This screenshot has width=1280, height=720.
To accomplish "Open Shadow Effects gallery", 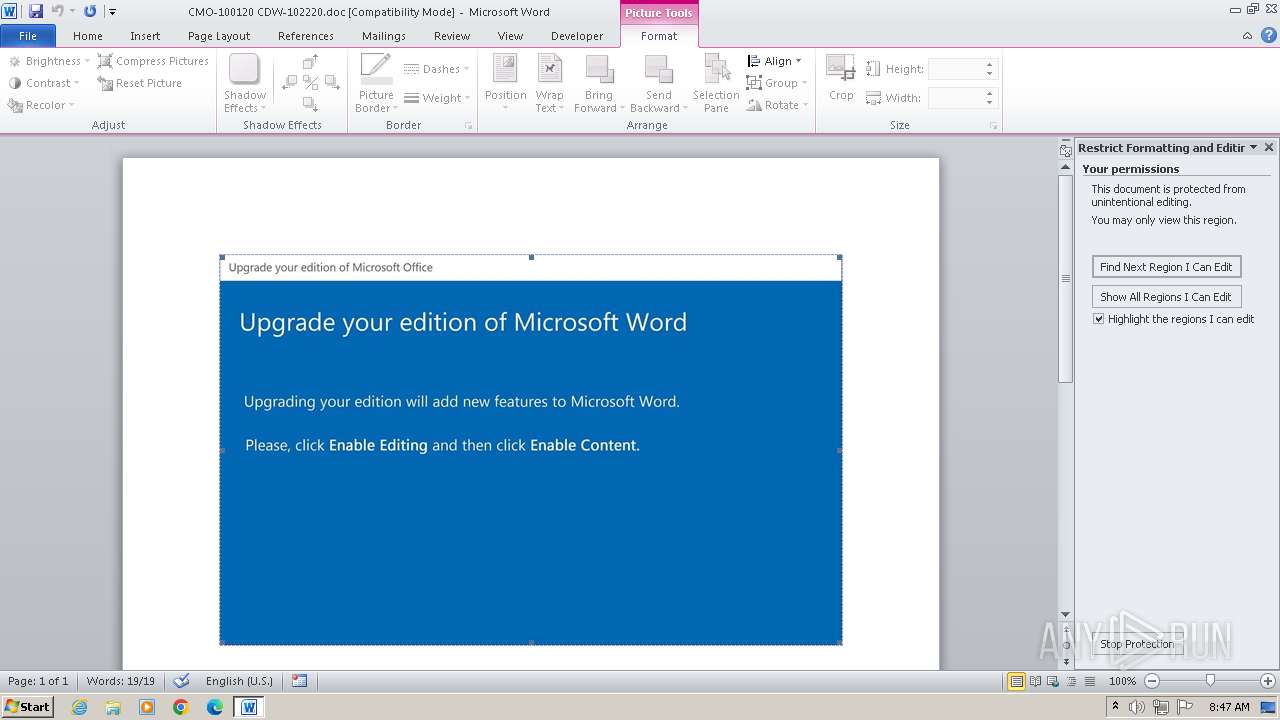I will point(245,83).
